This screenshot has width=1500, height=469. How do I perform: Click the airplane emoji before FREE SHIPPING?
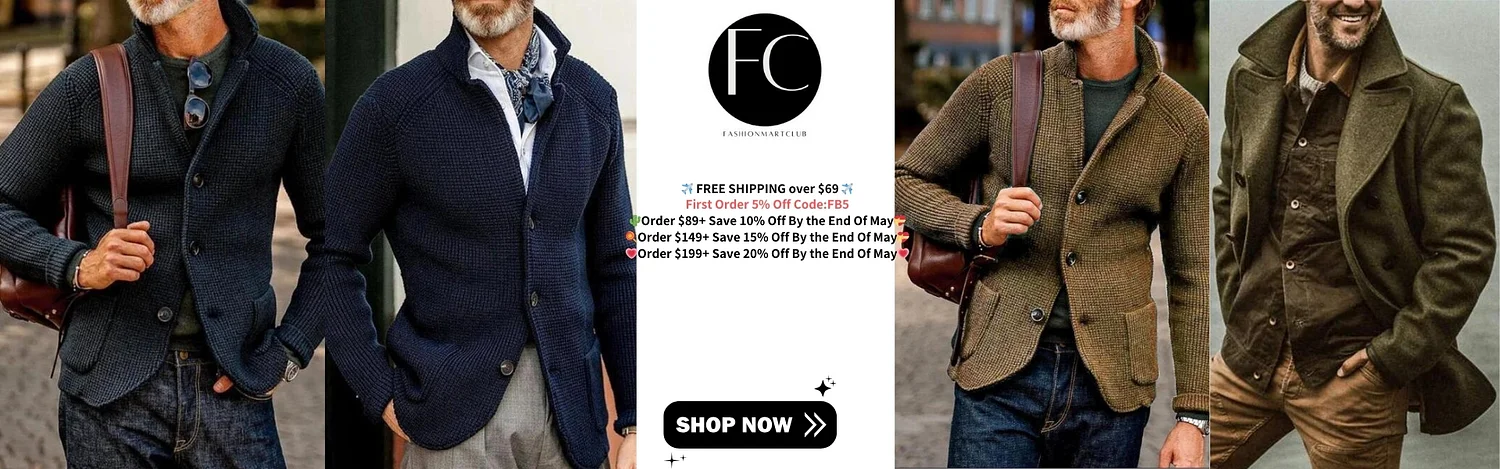[x=687, y=189]
